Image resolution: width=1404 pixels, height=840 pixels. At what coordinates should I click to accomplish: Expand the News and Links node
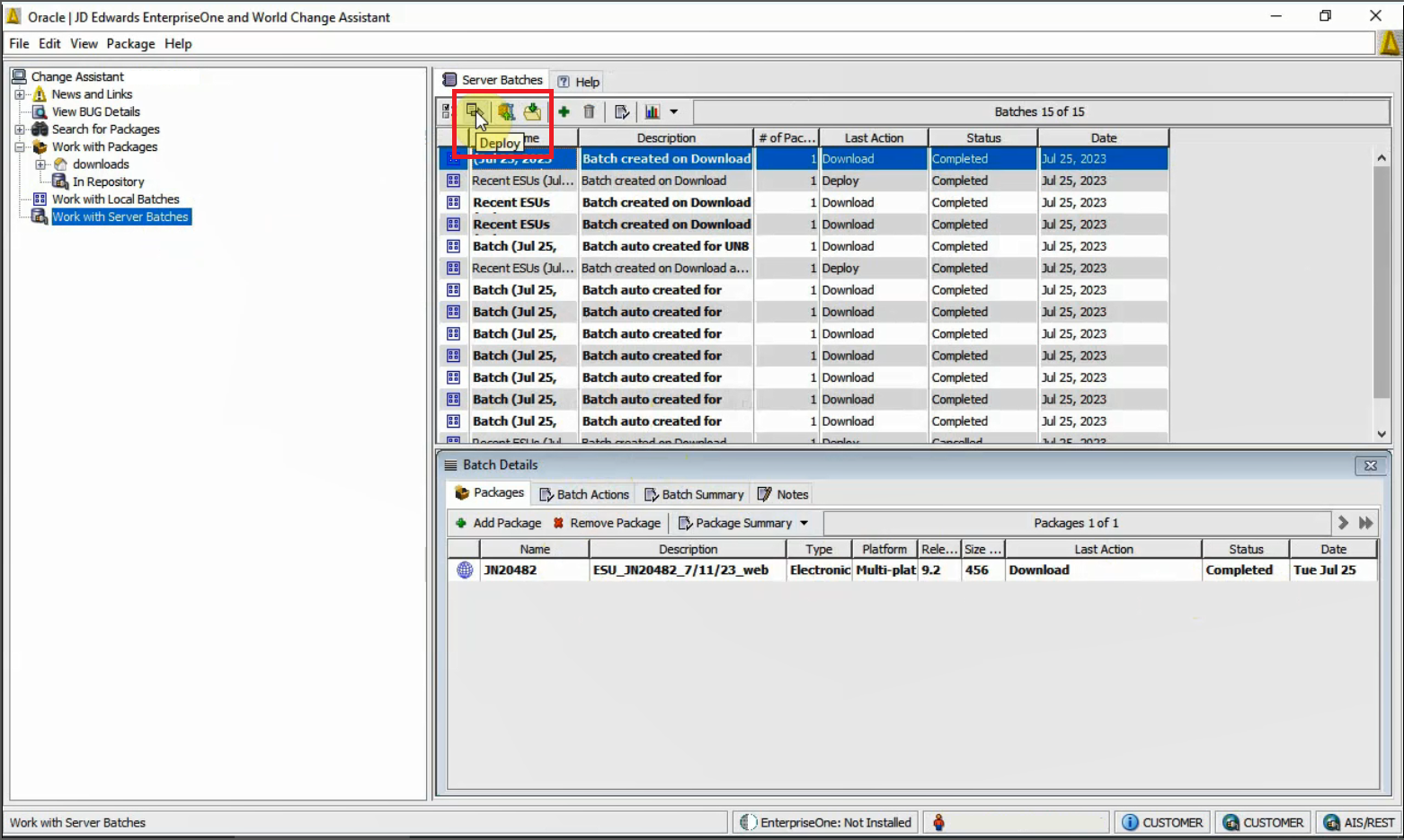20,94
